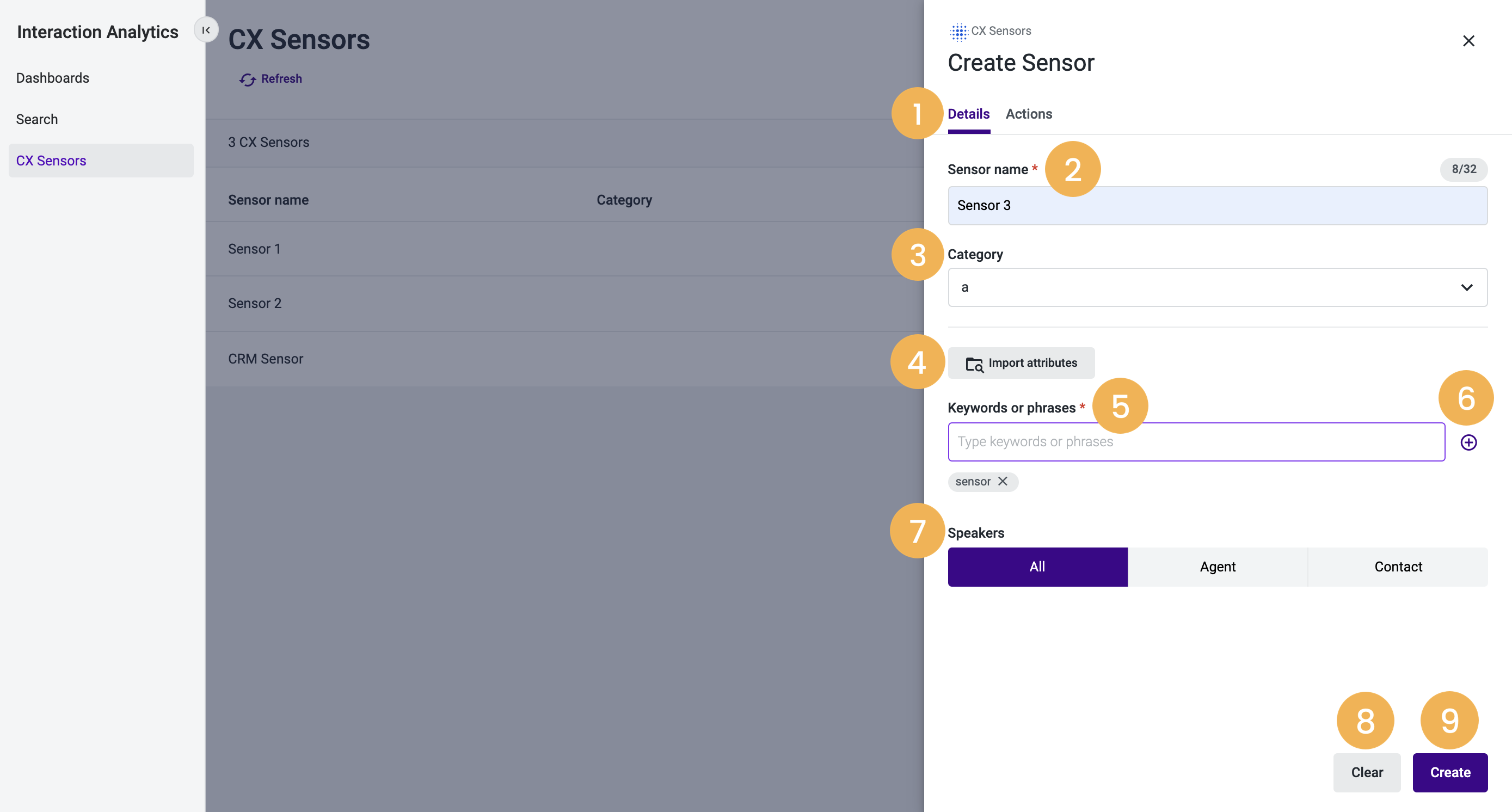Expand the category chevron showing 'a'
This screenshot has width=1512, height=812.
[1467, 287]
